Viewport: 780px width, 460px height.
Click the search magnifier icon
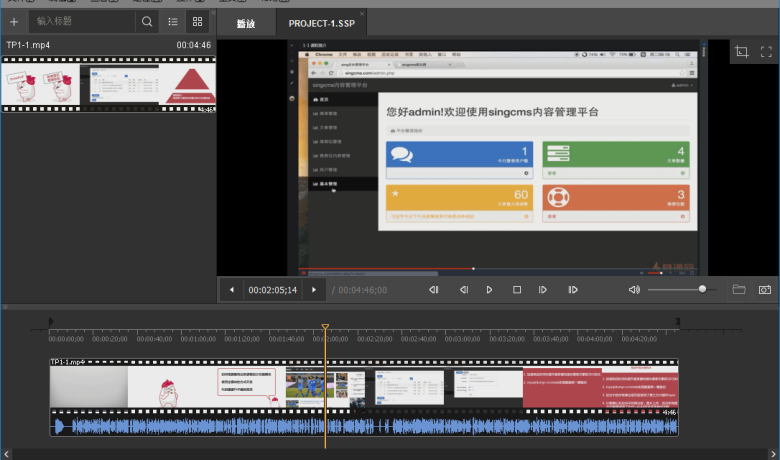pyautogui.click(x=147, y=21)
